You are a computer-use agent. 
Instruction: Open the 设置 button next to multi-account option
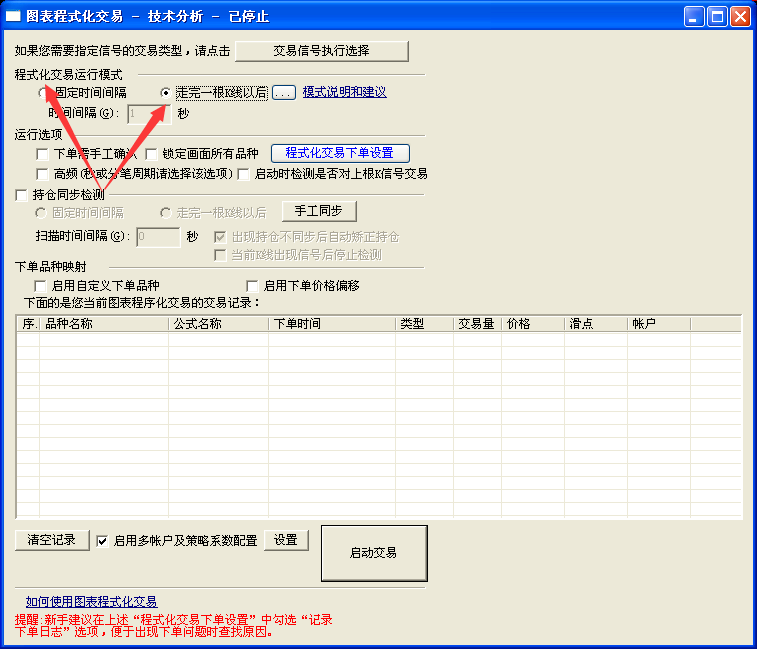coord(286,540)
